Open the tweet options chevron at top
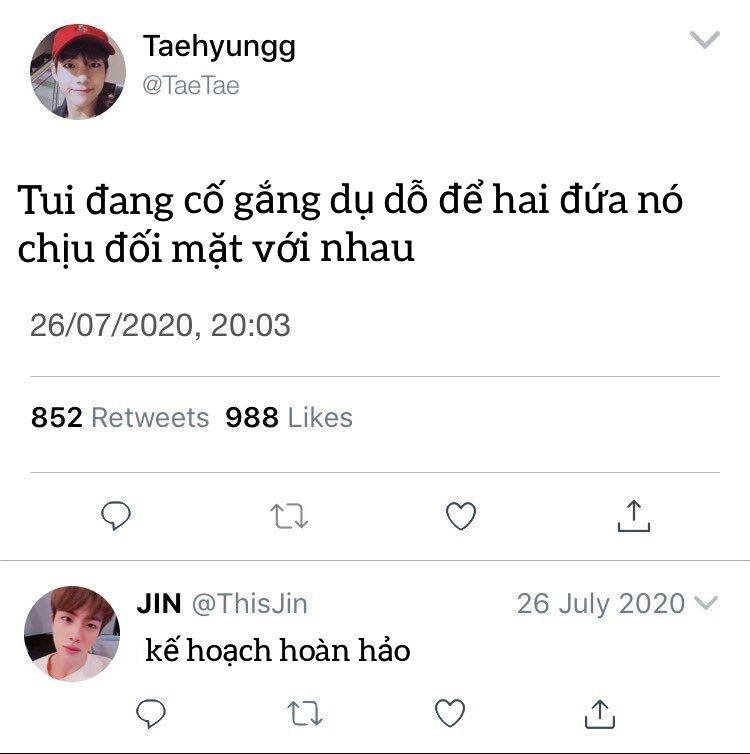This screenshot has height=754, width=750. click(705, 39)
